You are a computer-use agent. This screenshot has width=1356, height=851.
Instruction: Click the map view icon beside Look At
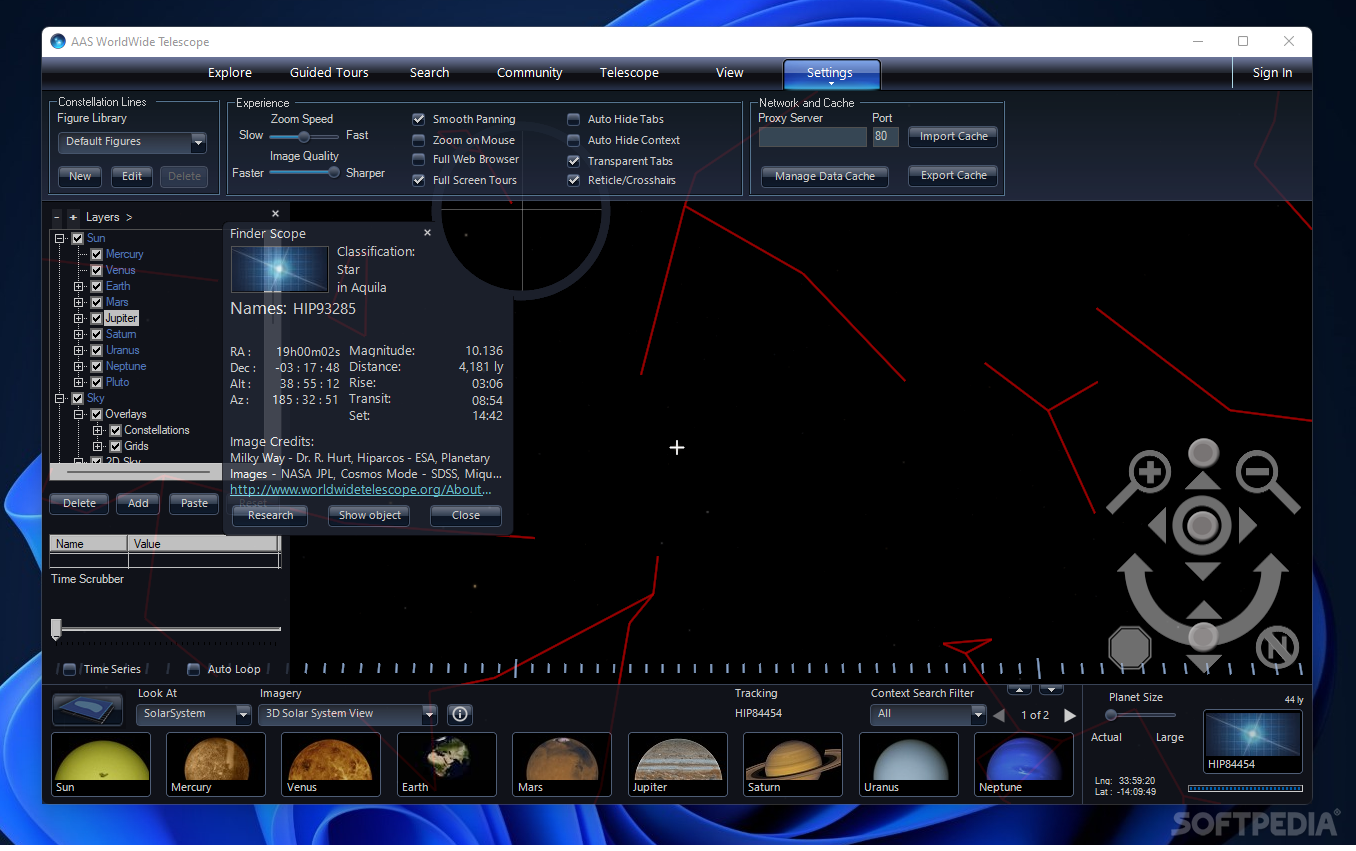pyautogui.click(x=87, y=710)
